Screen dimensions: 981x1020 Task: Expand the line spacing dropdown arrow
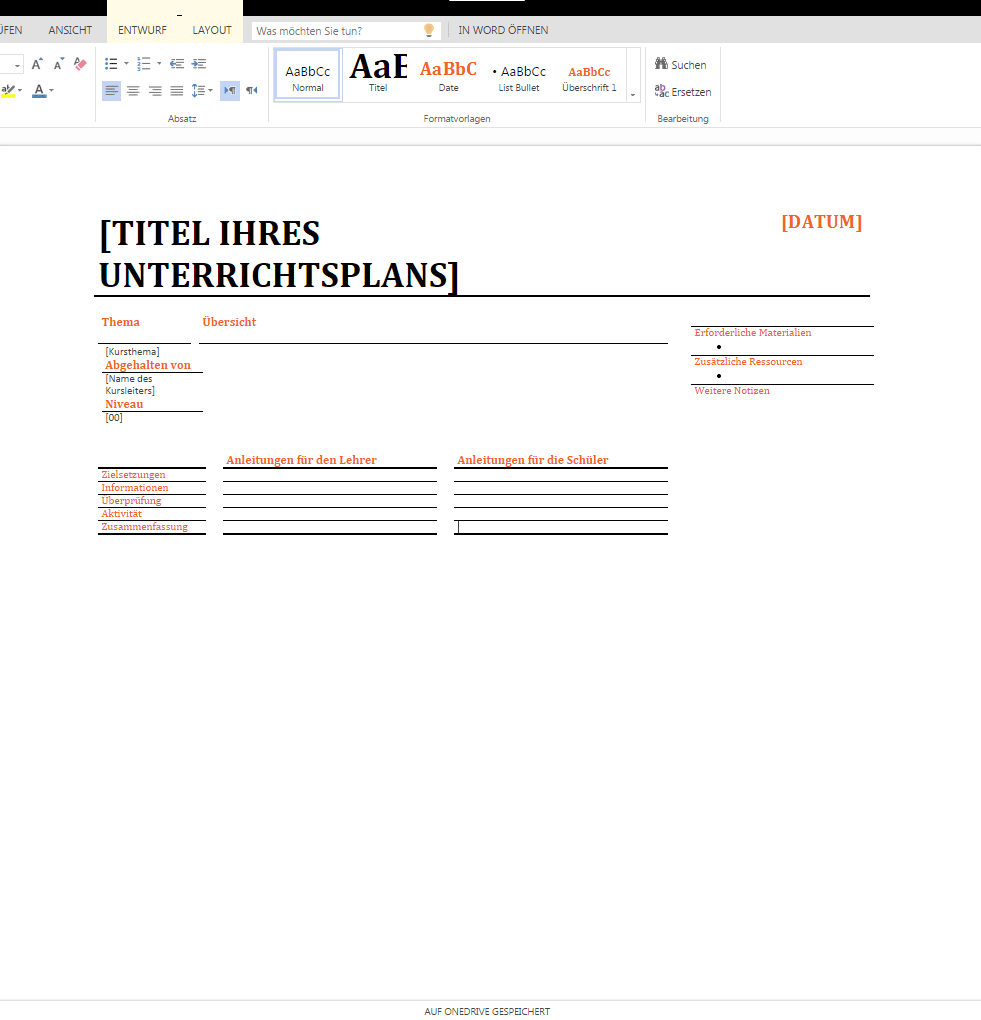pos(210,90)
